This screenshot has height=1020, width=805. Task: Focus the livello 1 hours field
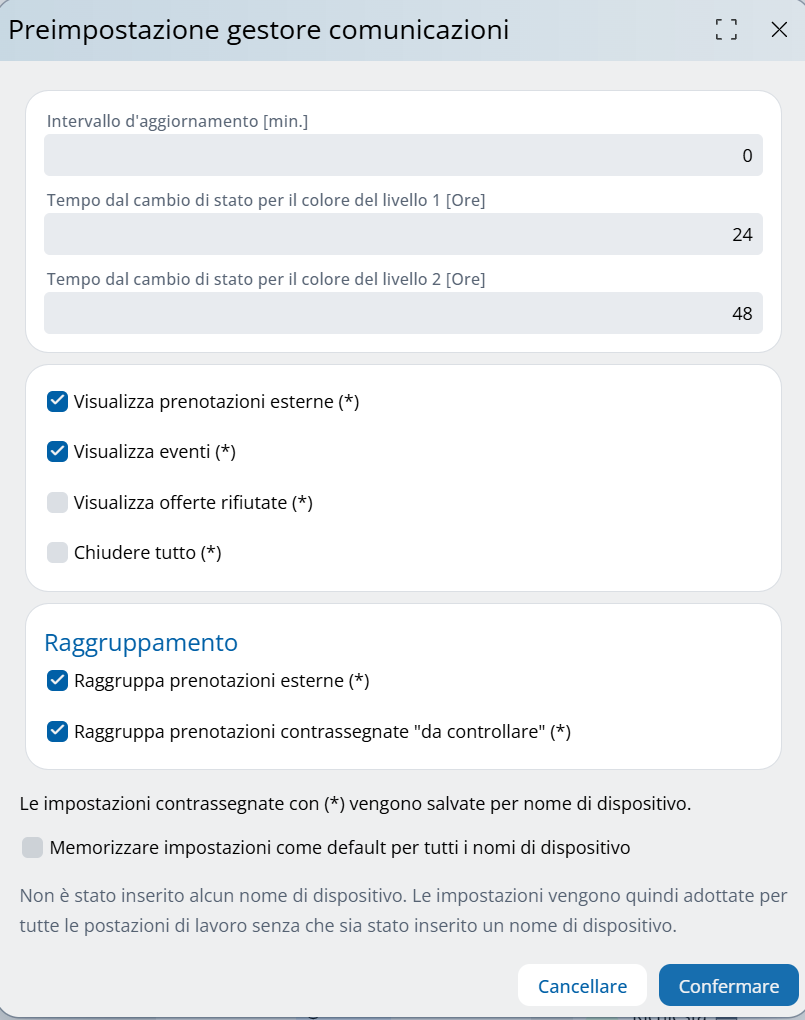click(403, 235)
